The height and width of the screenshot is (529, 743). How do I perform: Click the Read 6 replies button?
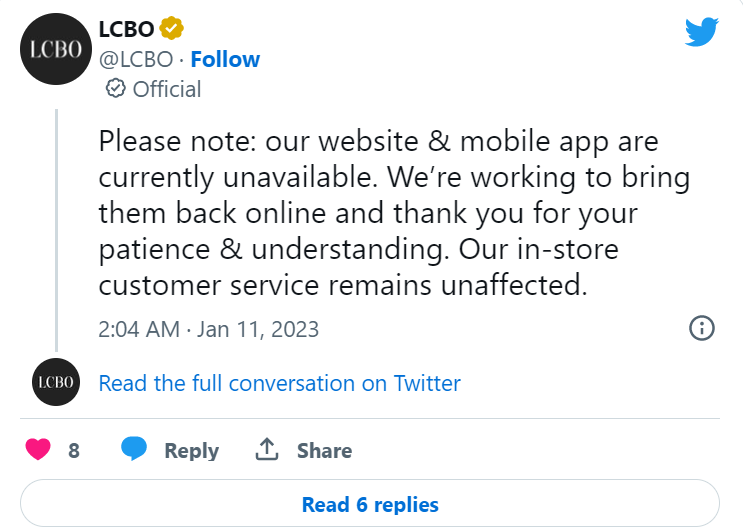370,504
